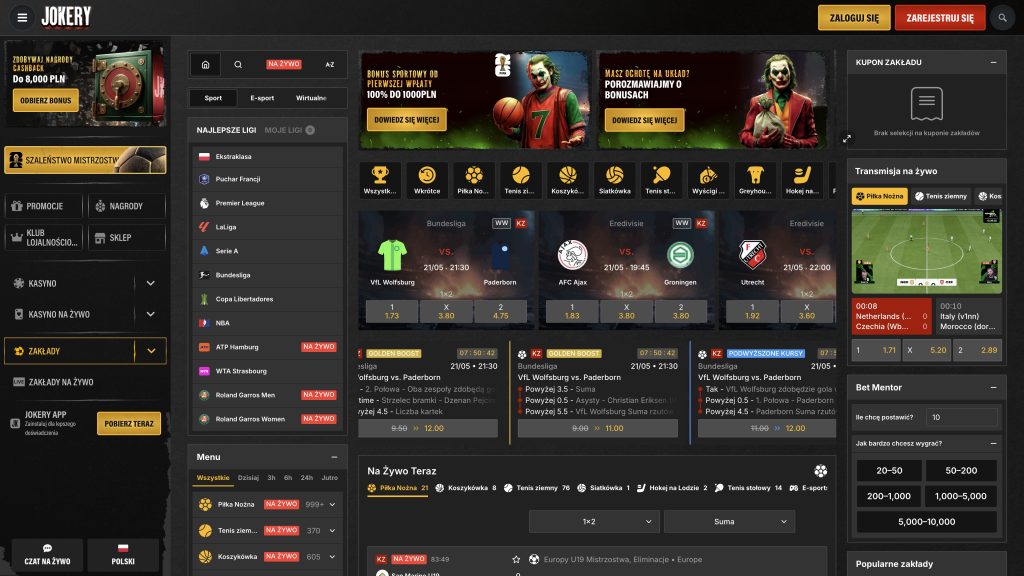The image size is (1024, 576).
Task: Select the Wkrótce clock icon
Action: [427, 180]
